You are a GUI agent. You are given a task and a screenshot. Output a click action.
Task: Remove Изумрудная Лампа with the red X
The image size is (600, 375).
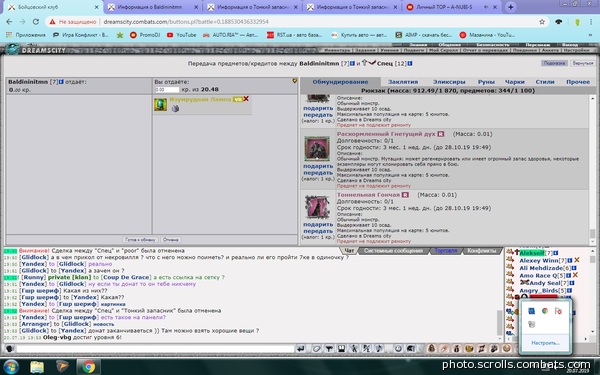click(x=246, y=99)
